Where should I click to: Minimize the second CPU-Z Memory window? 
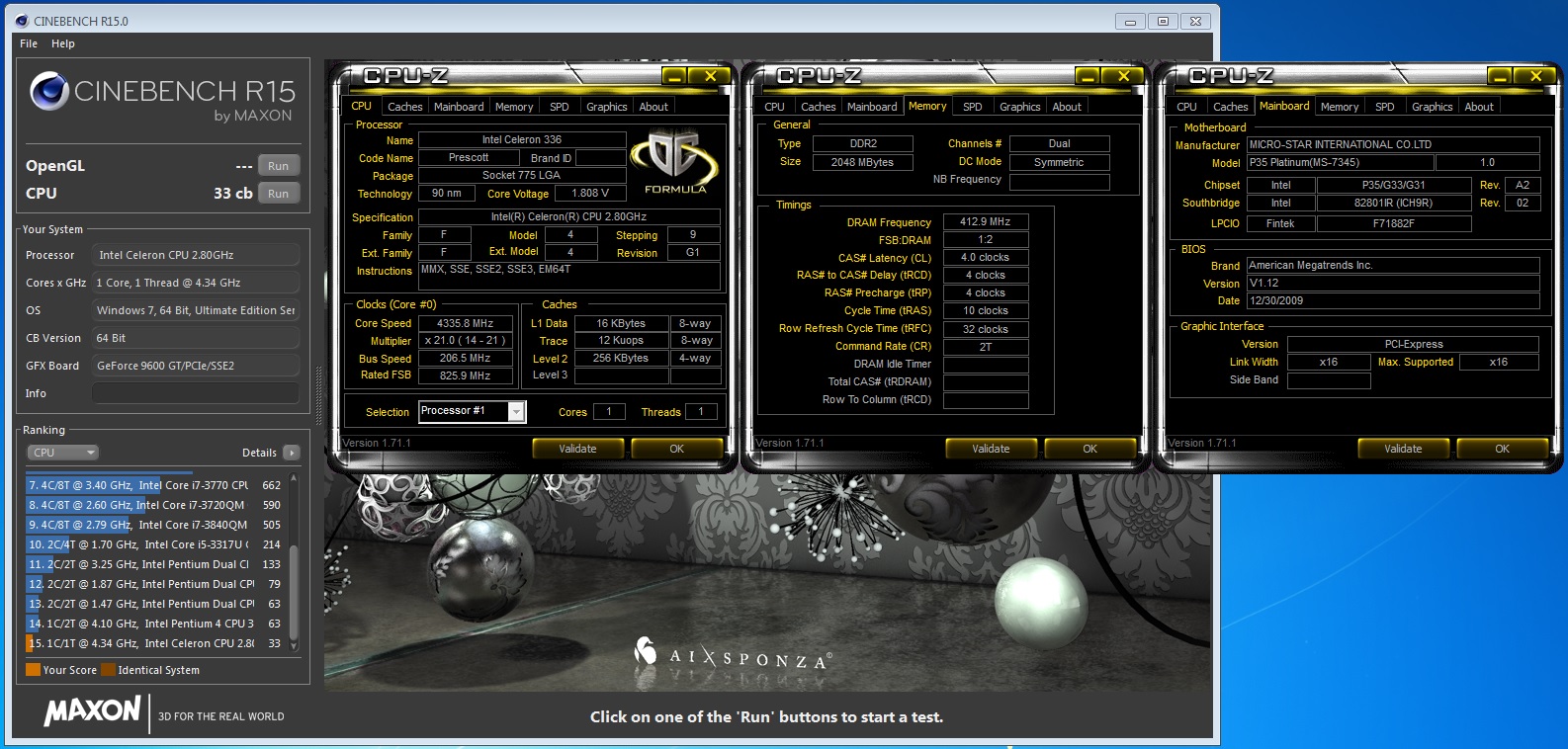coord(1088,75)
